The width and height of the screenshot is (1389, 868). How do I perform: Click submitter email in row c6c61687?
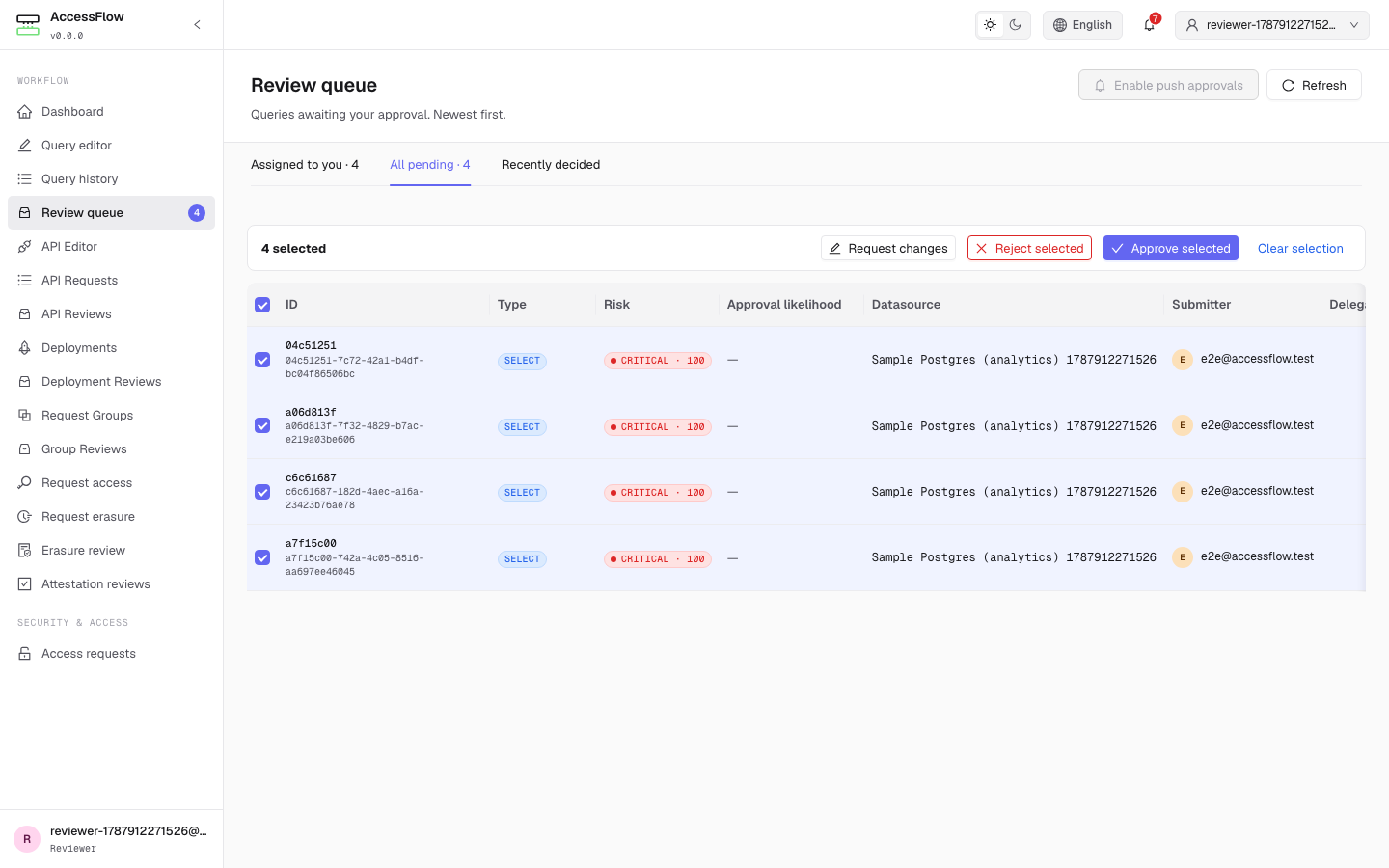coord(1257,491)
